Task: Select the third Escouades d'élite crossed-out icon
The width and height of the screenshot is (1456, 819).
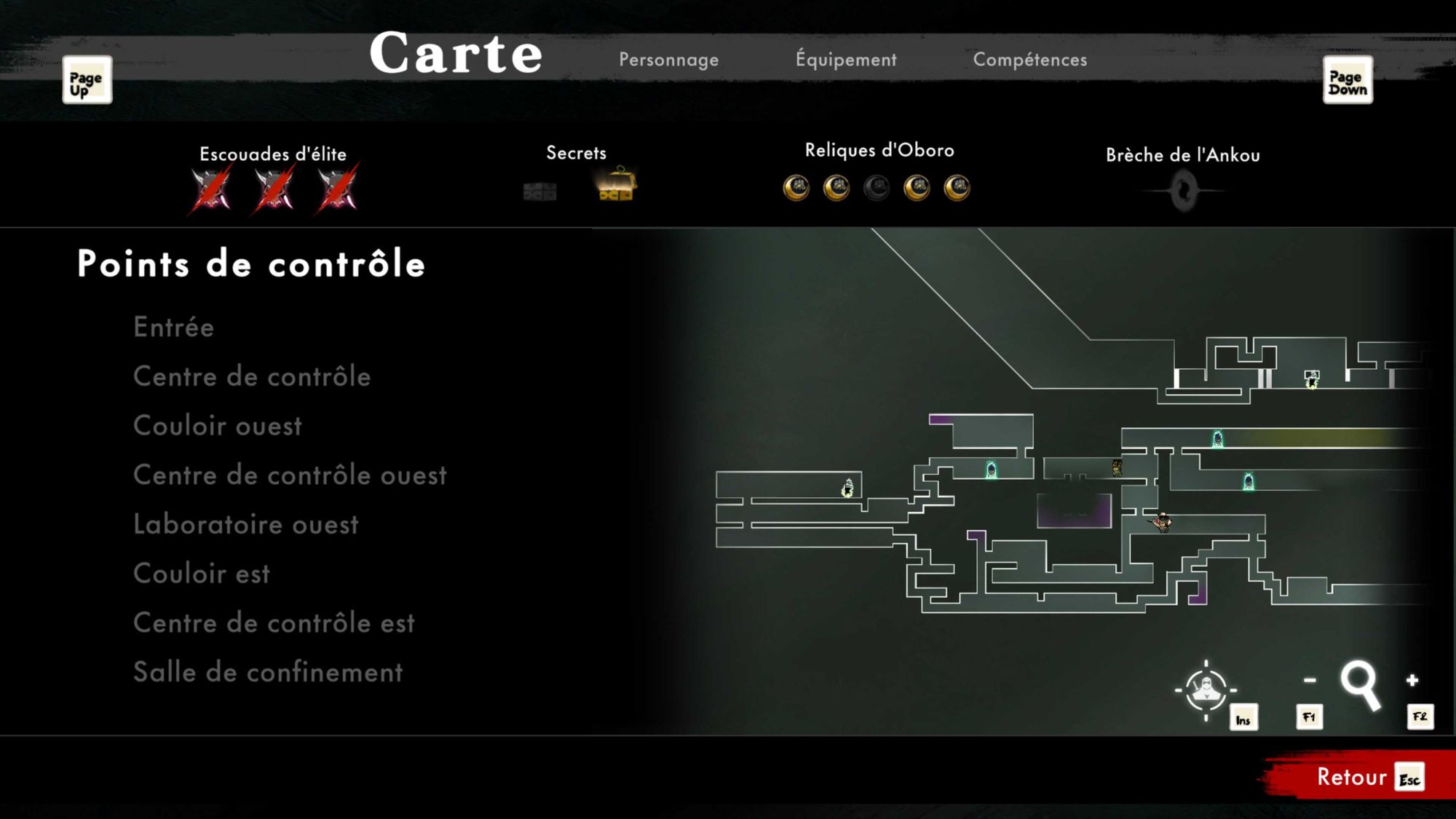Action: 338,189
